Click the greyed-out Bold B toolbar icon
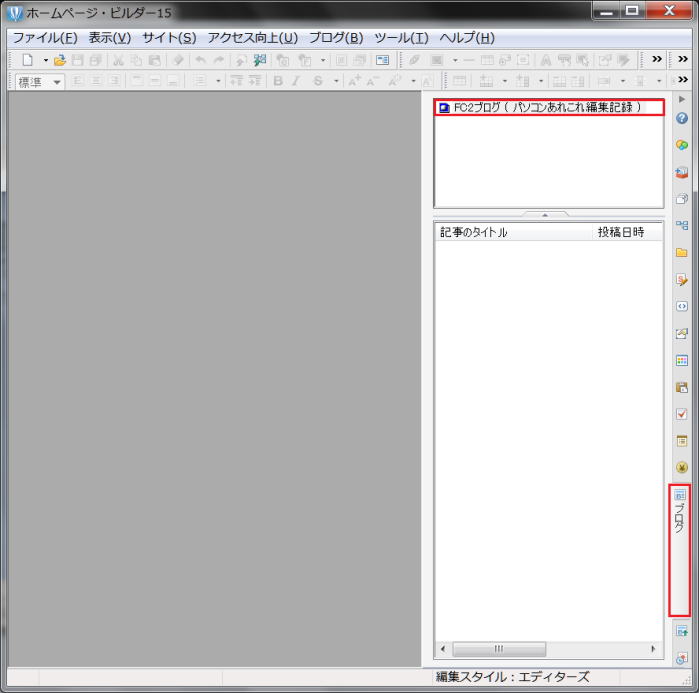Screen dimensions: 699x693 point(278,81)
